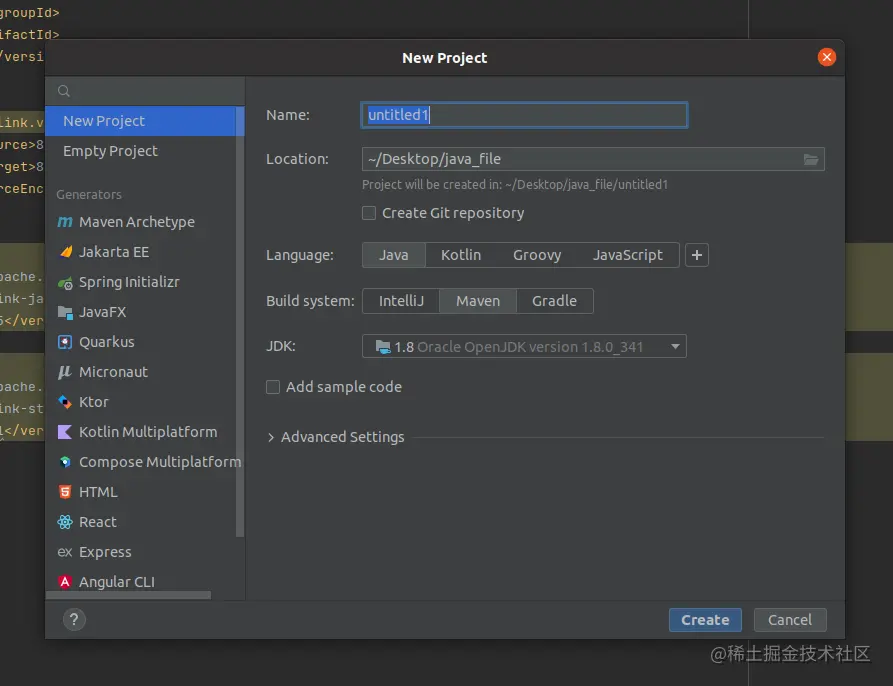Open help with the question mark button
Viewport: 893px width, 686px height.
(x=74, y=620)
